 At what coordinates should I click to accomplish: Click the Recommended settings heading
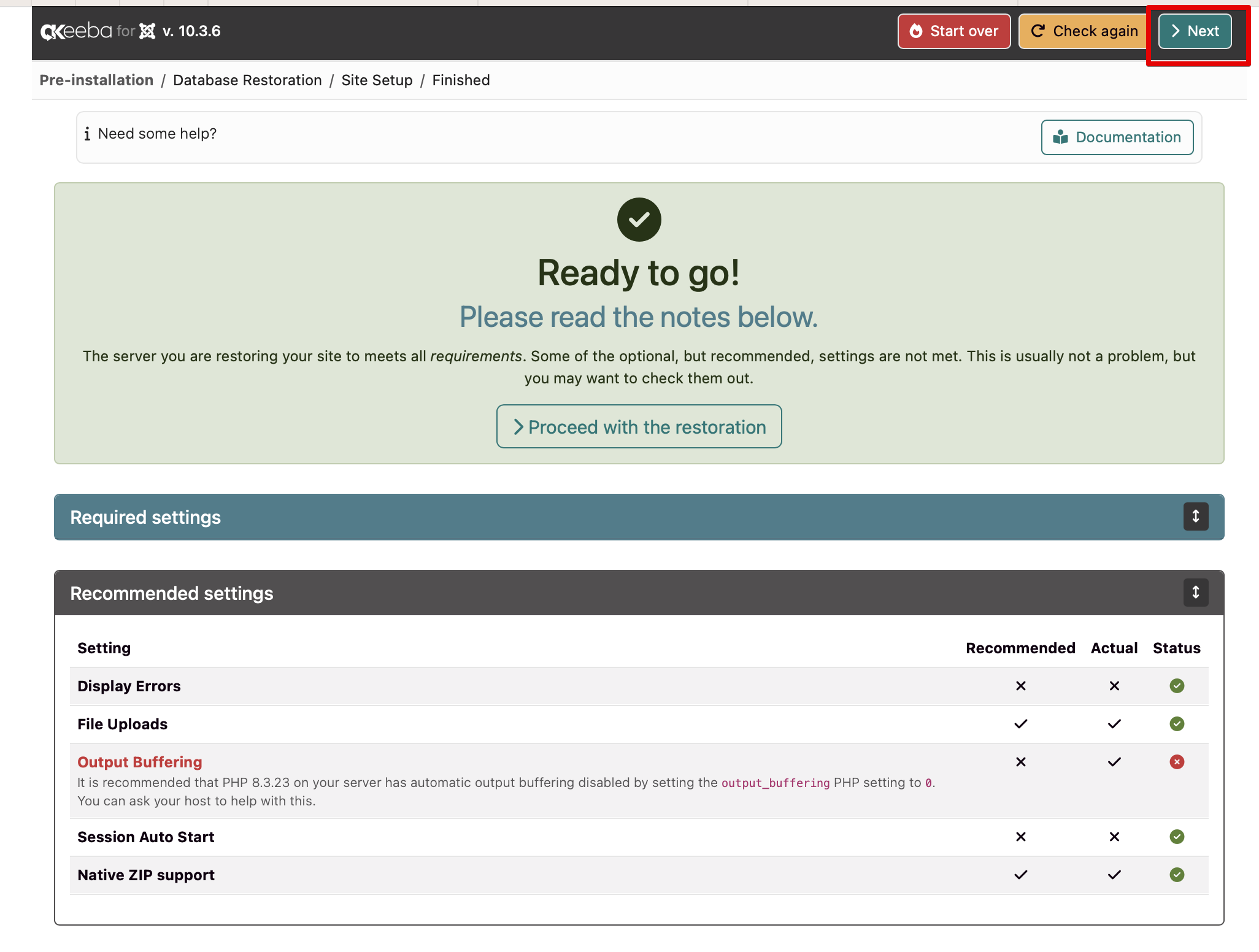[172, 593]
